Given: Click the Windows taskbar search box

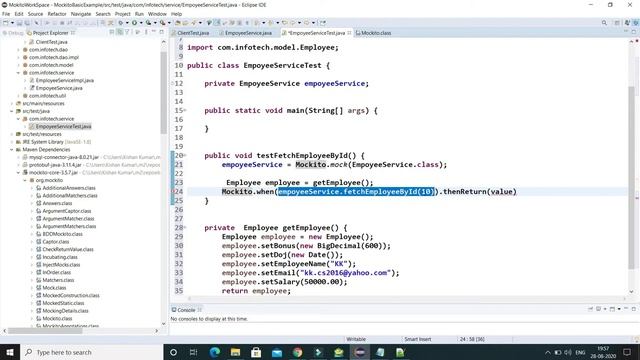Looking at the screenshot, I should pyautogui.click(x=91, y=352).
